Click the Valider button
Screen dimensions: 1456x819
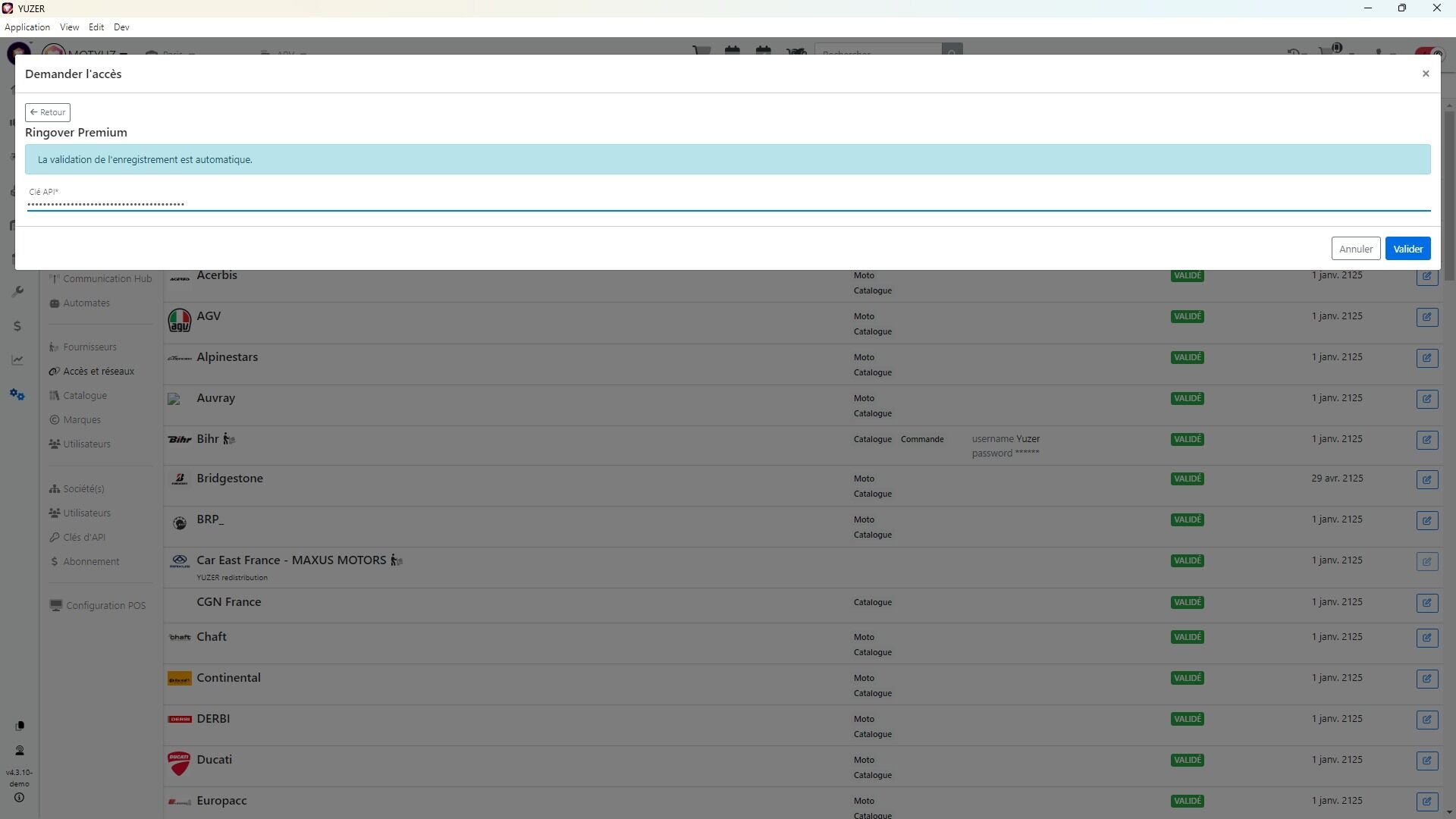tap(1407, 249)
